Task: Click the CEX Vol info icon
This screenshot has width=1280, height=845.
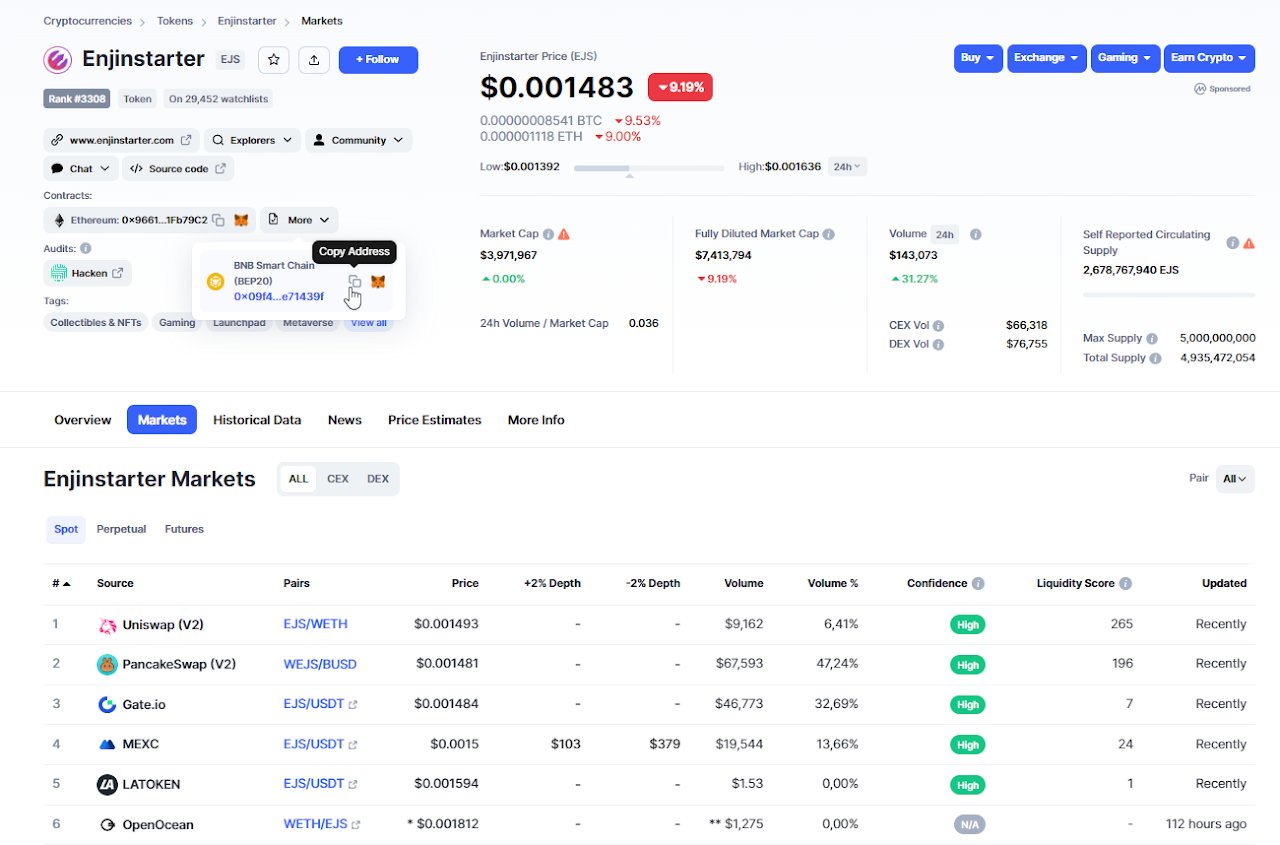Action: coord(938,326)
